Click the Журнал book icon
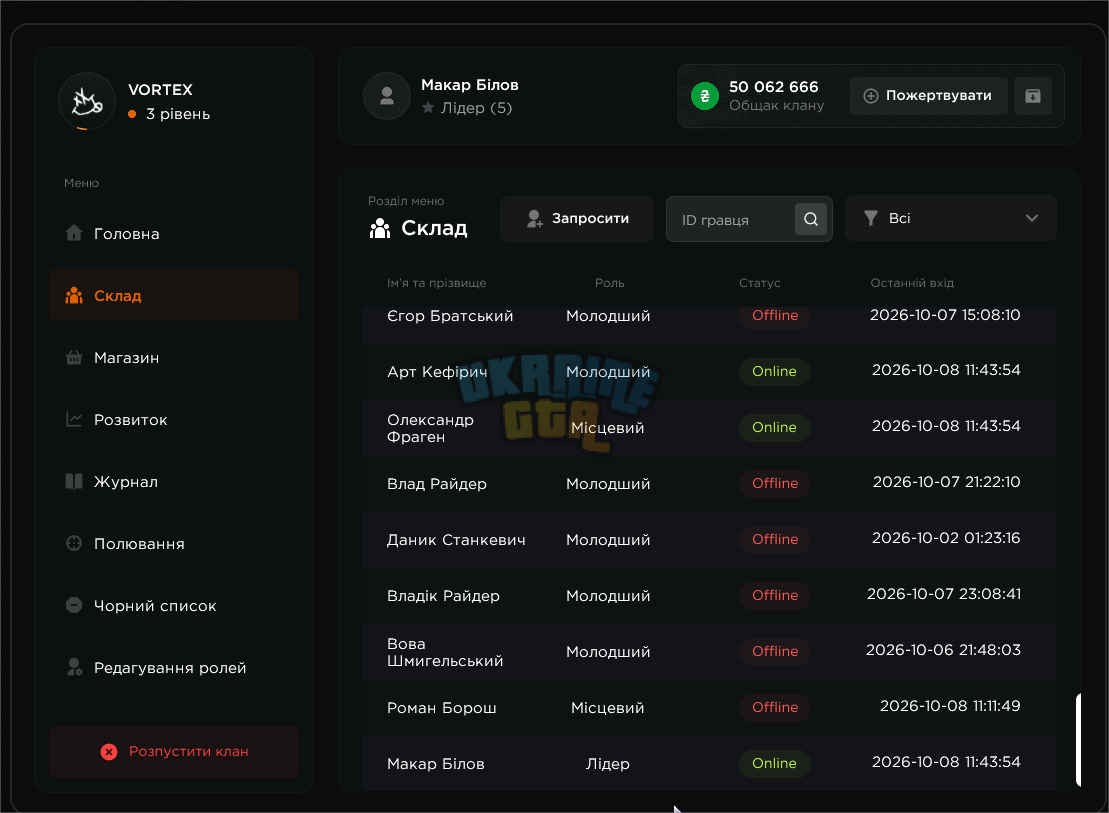This screenshot has height=813, width=1109. [74, 482]
